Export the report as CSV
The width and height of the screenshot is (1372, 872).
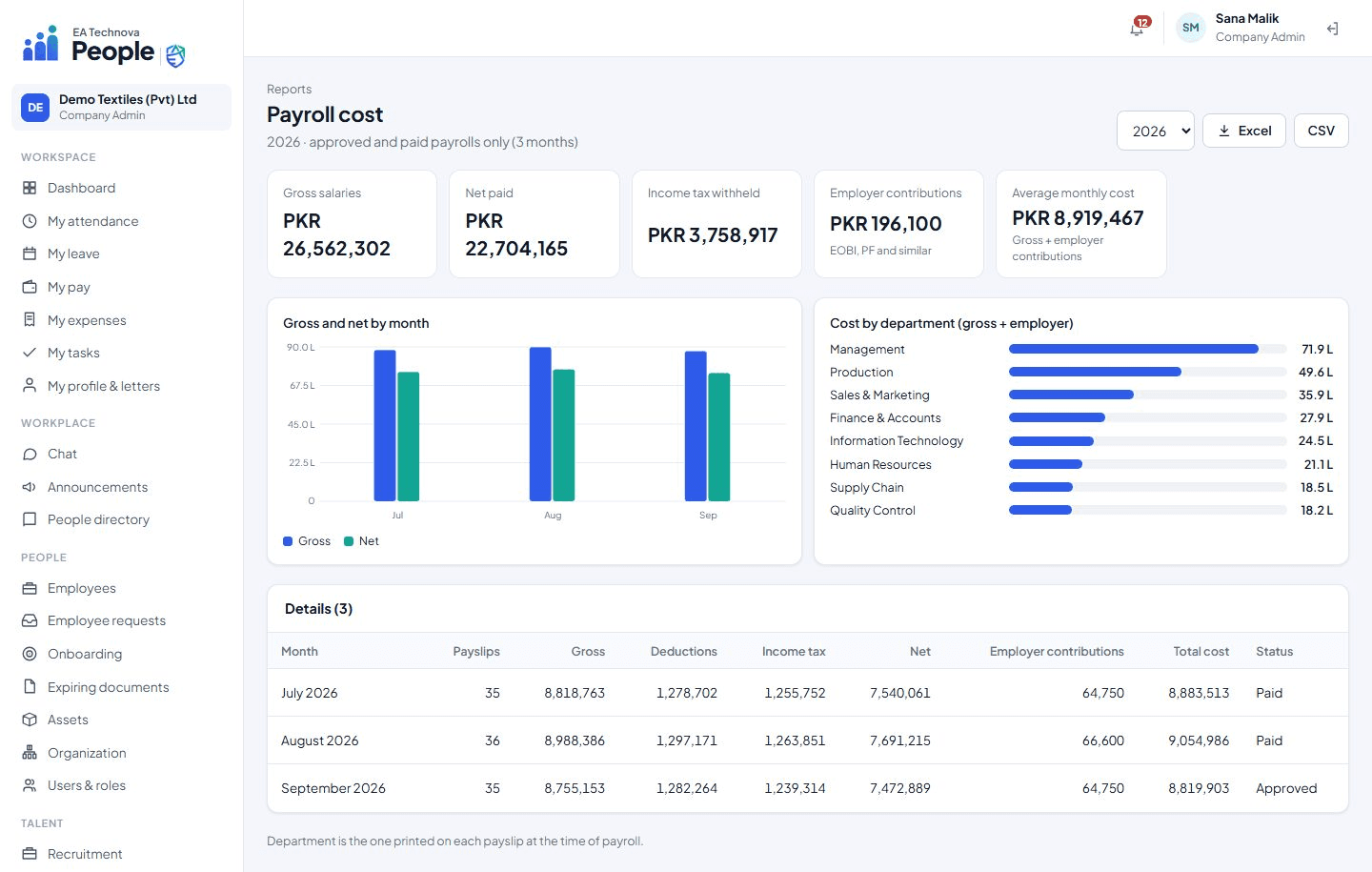pyautogui.click(x=1321, y=131)
